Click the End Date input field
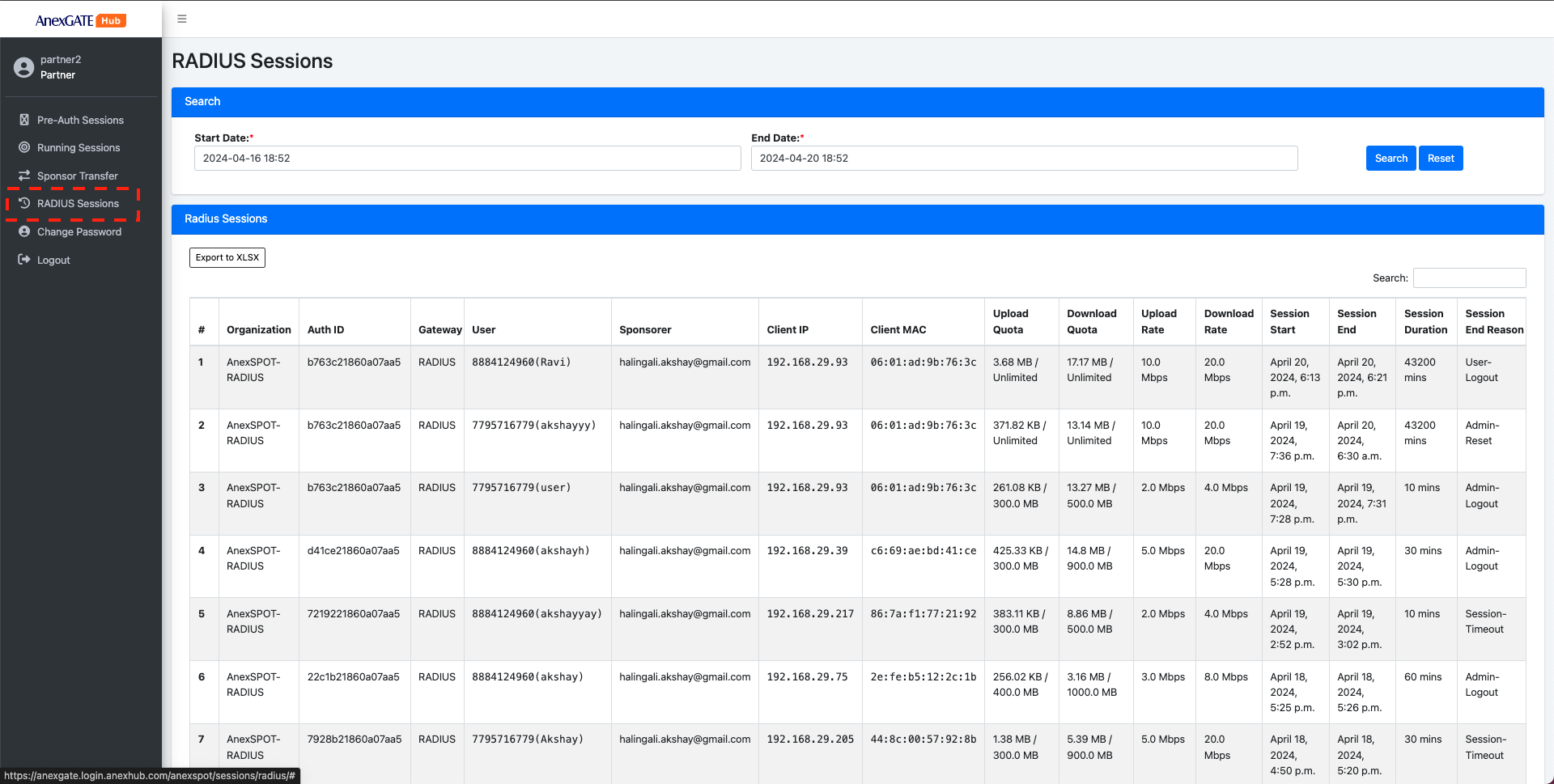This screenshot has width=1554, height=784. click(x=1024, y=159)
